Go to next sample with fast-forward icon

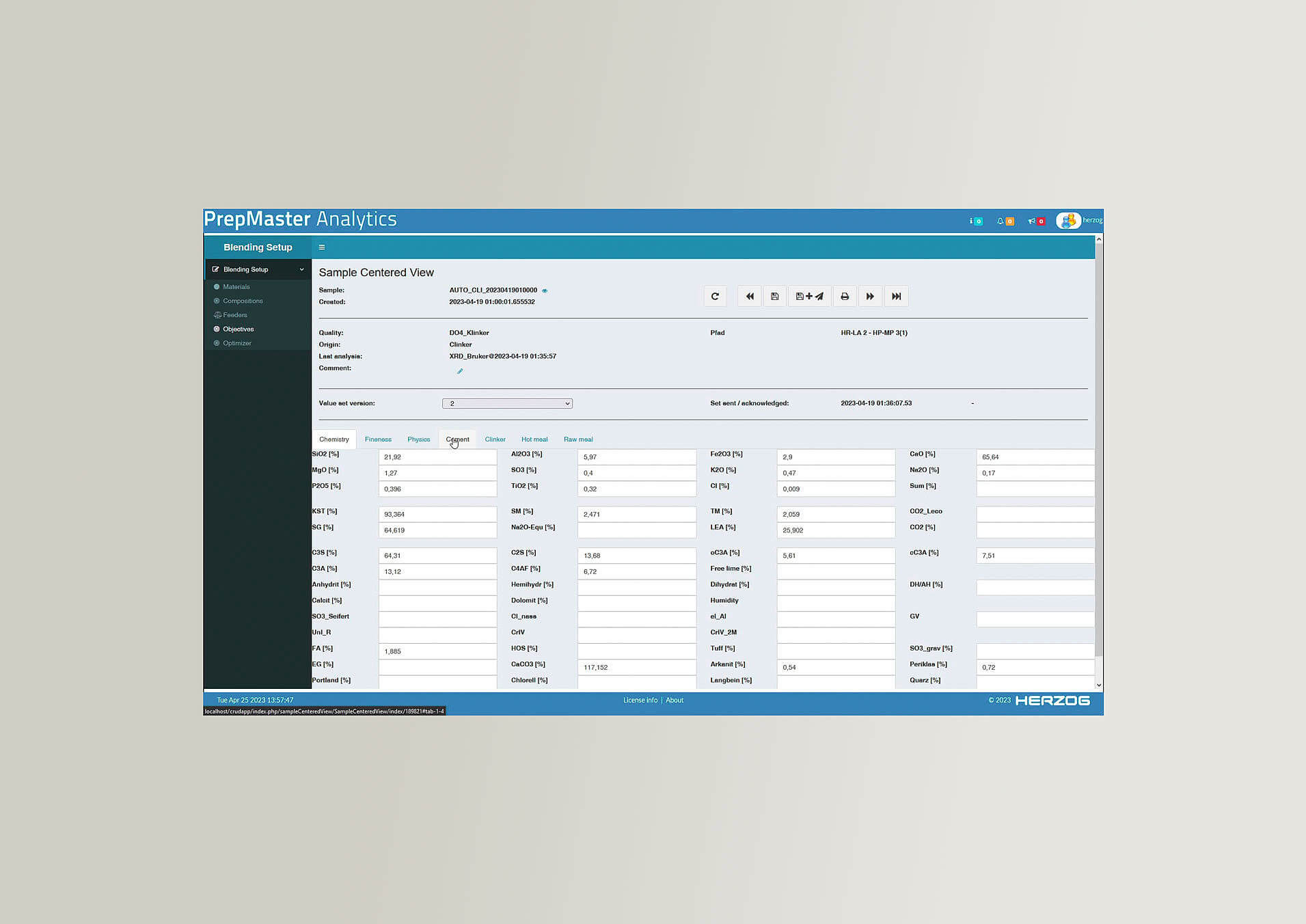tap(870, 297)
